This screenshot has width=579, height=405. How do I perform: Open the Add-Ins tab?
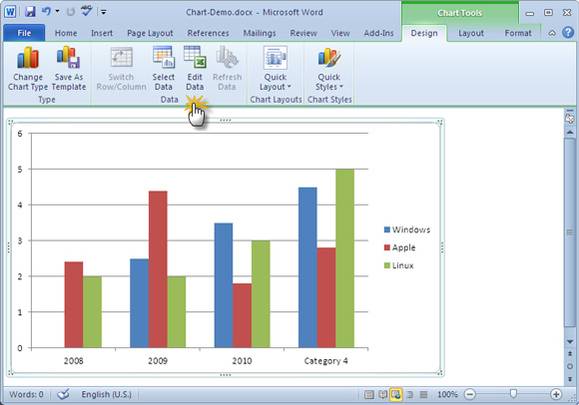point(379,33)
